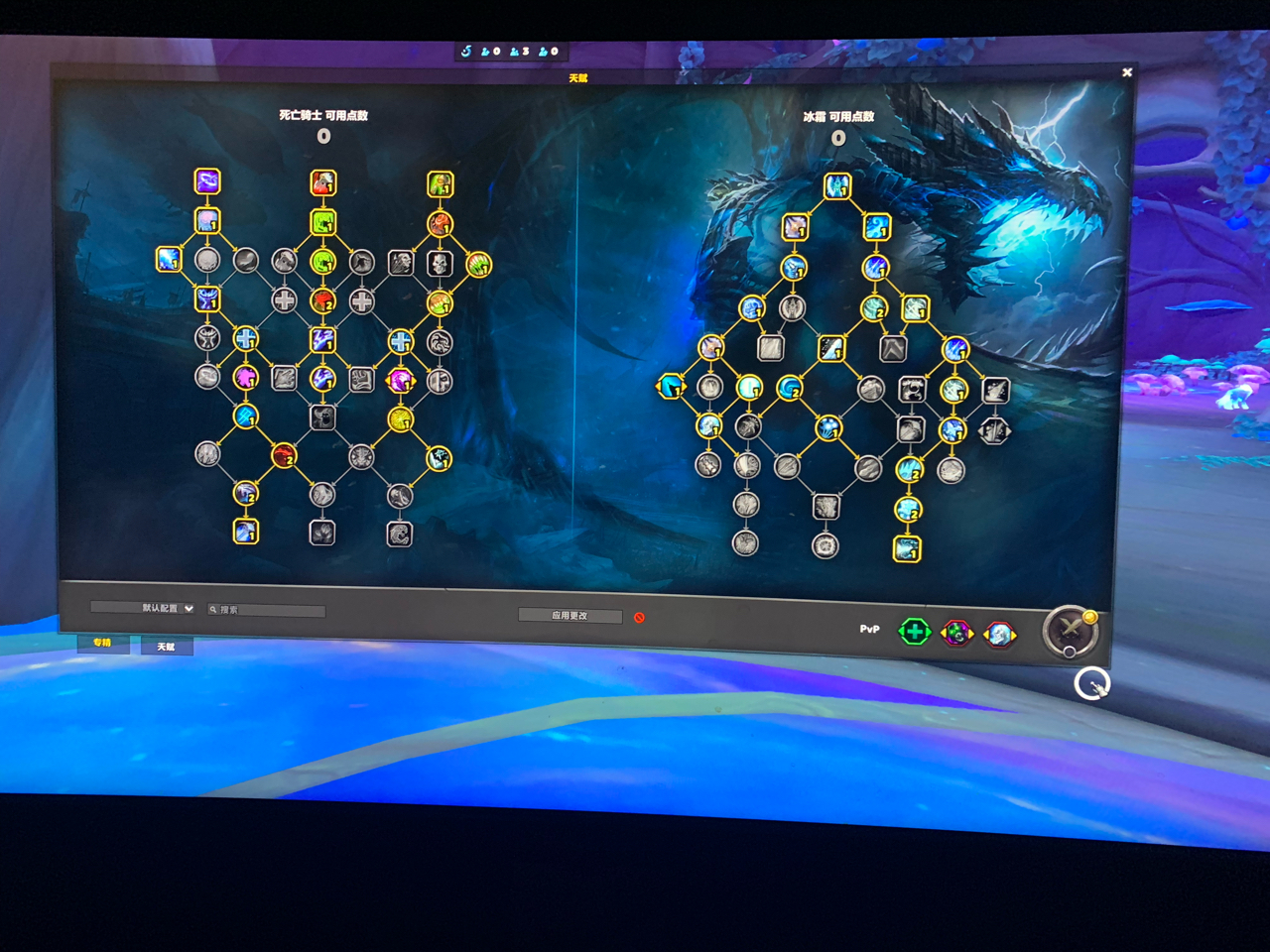Click the gold coin badge on the PvP button
This screenshot has height=952, width=1270.
coord(1088,617)
